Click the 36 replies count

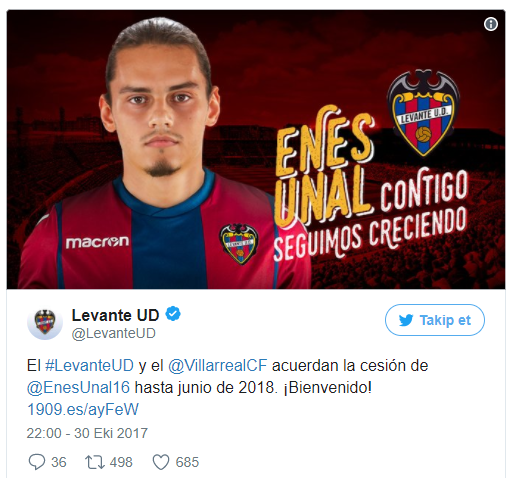pyautogui.click(x=59, y=462)
